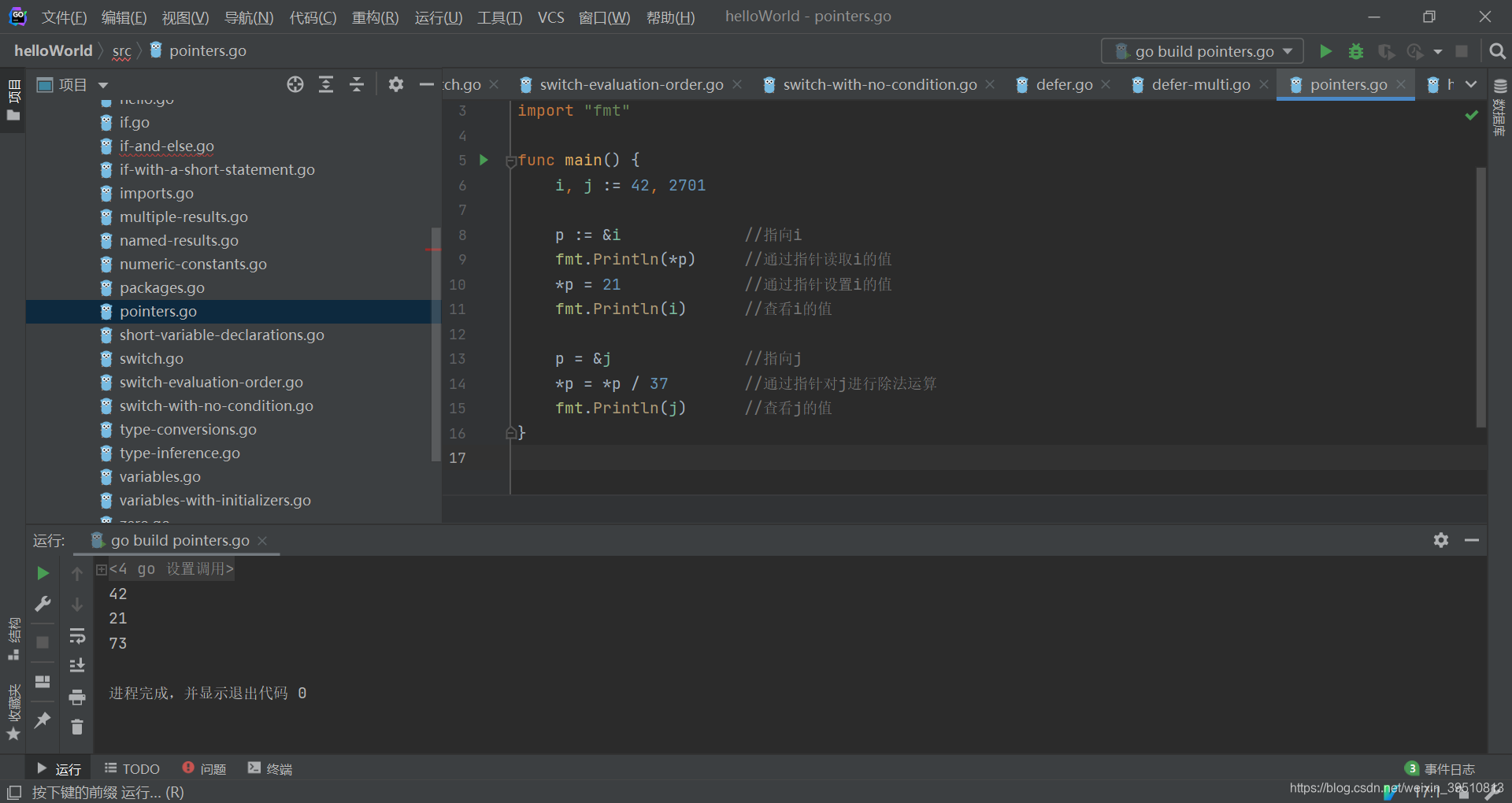Expand all items in project tree
Image resolution: width=1512 pixels, height=803 pixels.
pos(326,84)
